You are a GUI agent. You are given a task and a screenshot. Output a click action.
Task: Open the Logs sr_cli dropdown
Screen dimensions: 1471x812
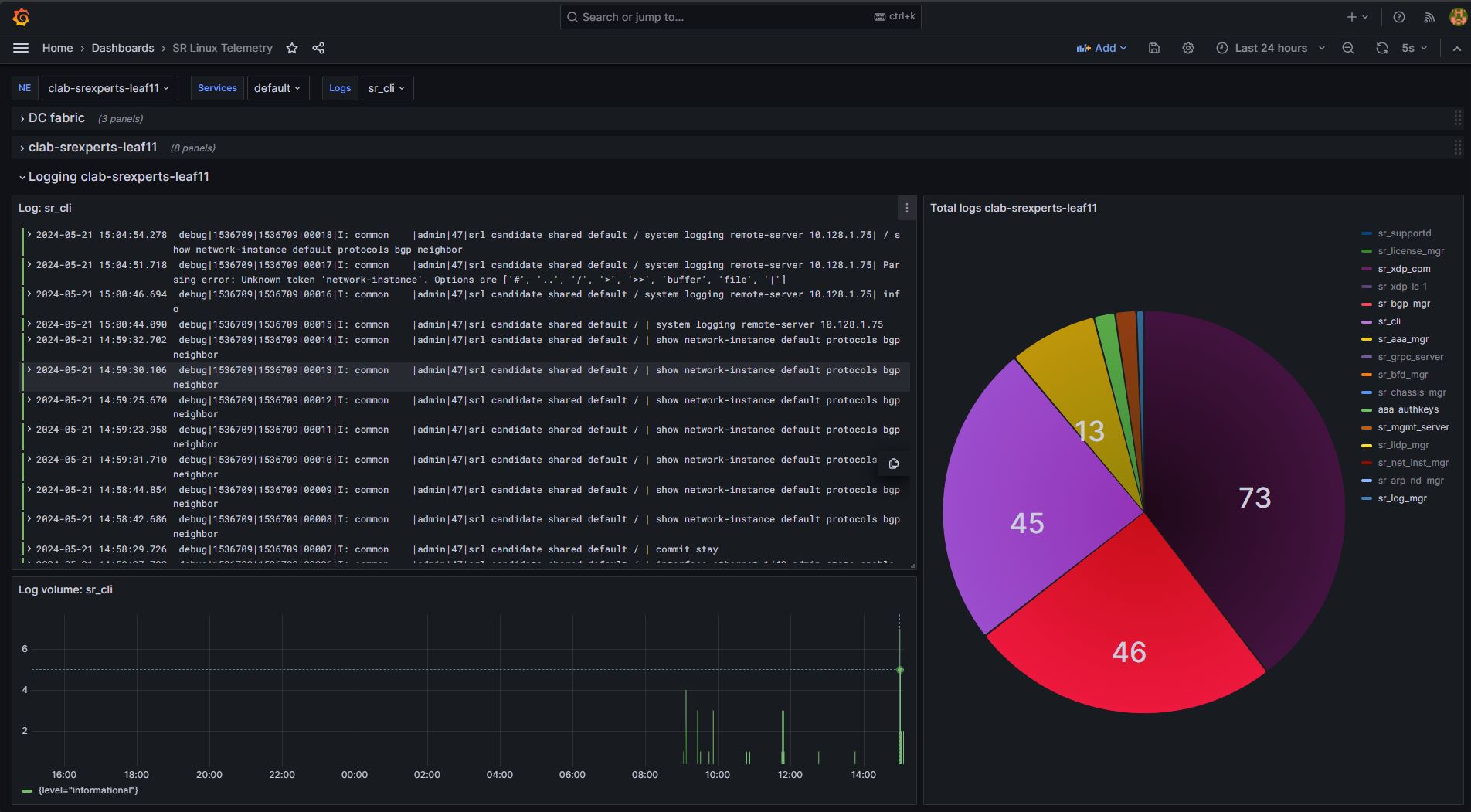387,88
